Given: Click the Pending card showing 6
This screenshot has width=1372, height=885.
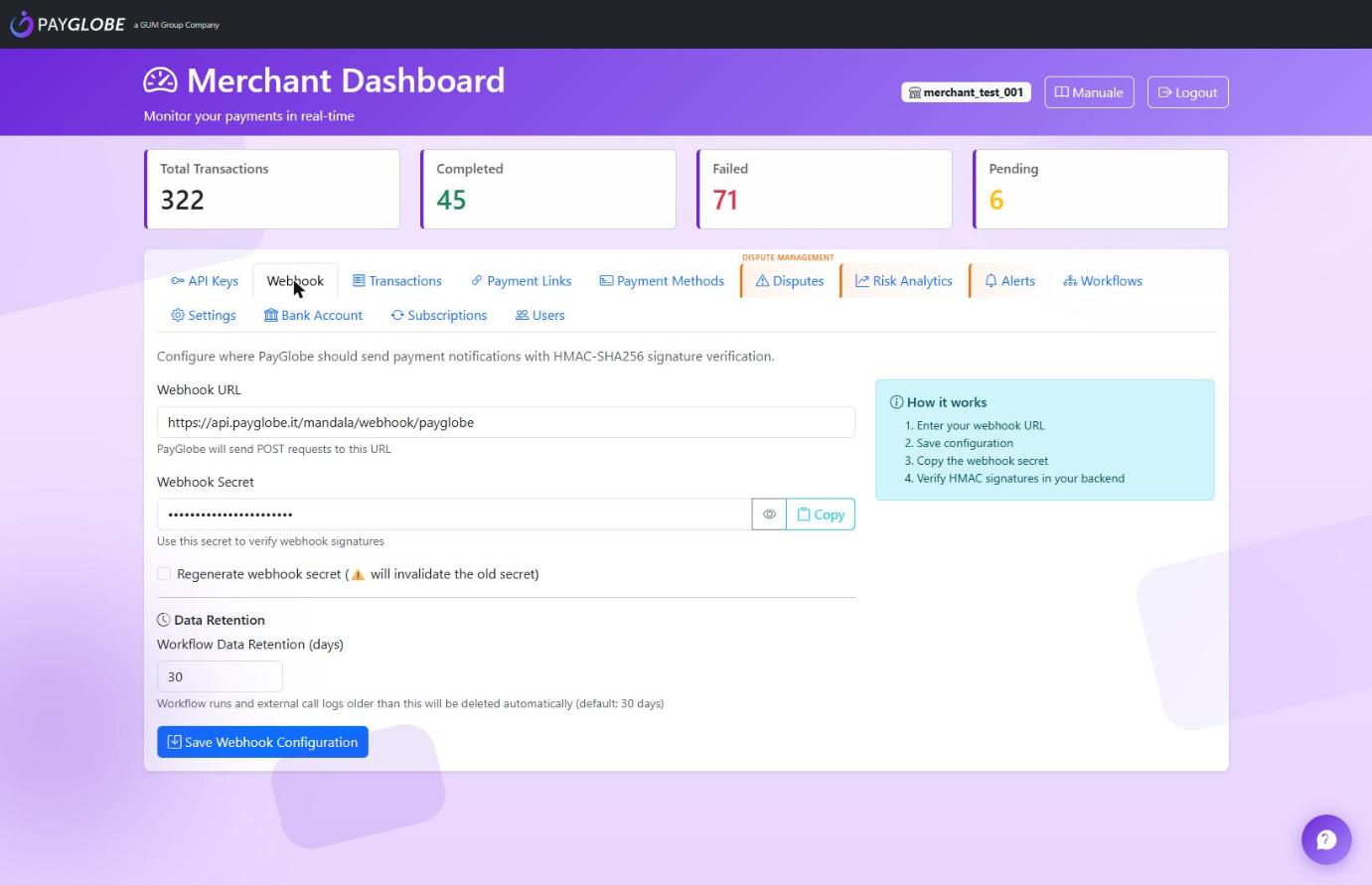Looking at the screenshot, I should pyautogui.click(x=1101, y=189).
